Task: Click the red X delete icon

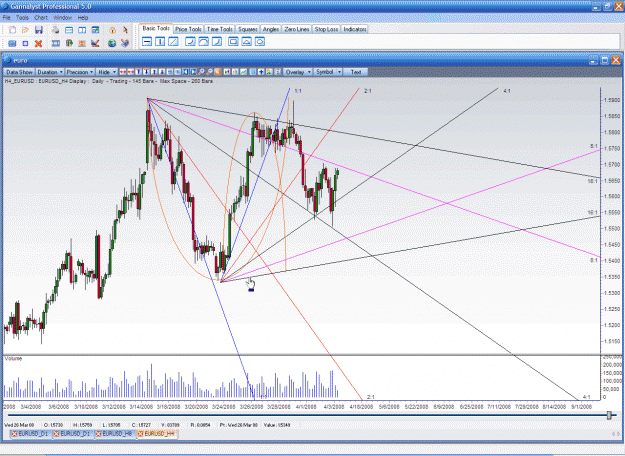Action: click(x=38, y=43)
